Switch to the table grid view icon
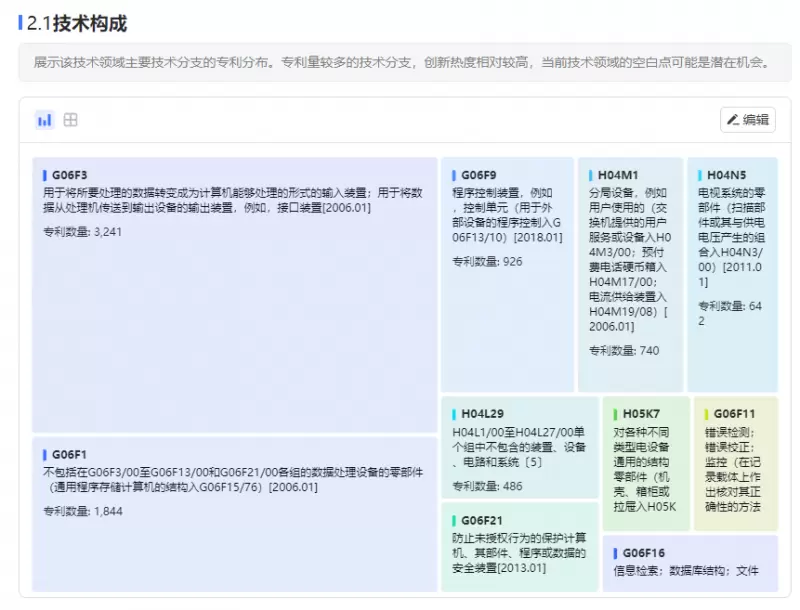The image size is (800, 610). pos(71,120)
